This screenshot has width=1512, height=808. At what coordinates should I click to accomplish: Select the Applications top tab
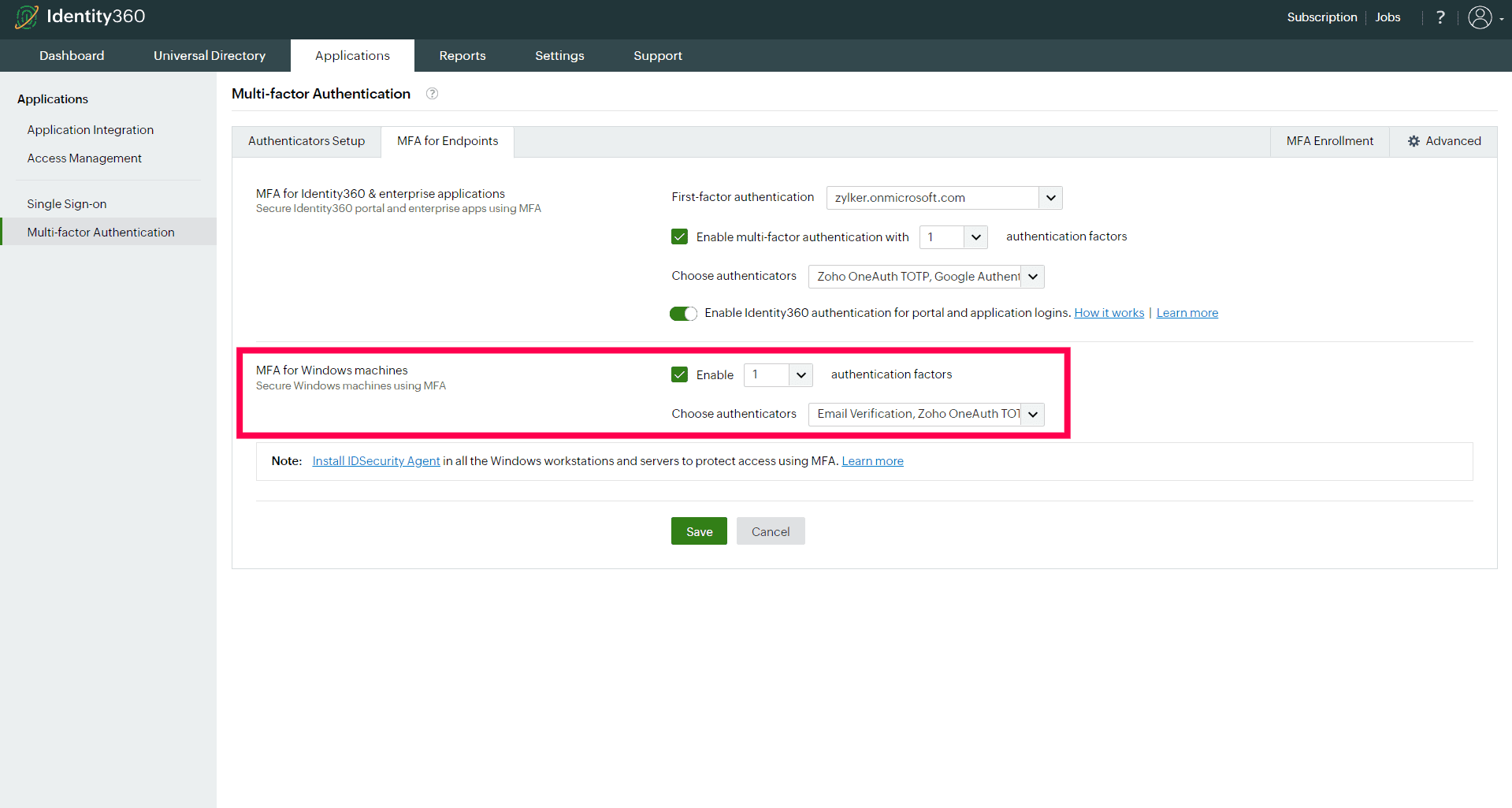click(x=352, y=56)
